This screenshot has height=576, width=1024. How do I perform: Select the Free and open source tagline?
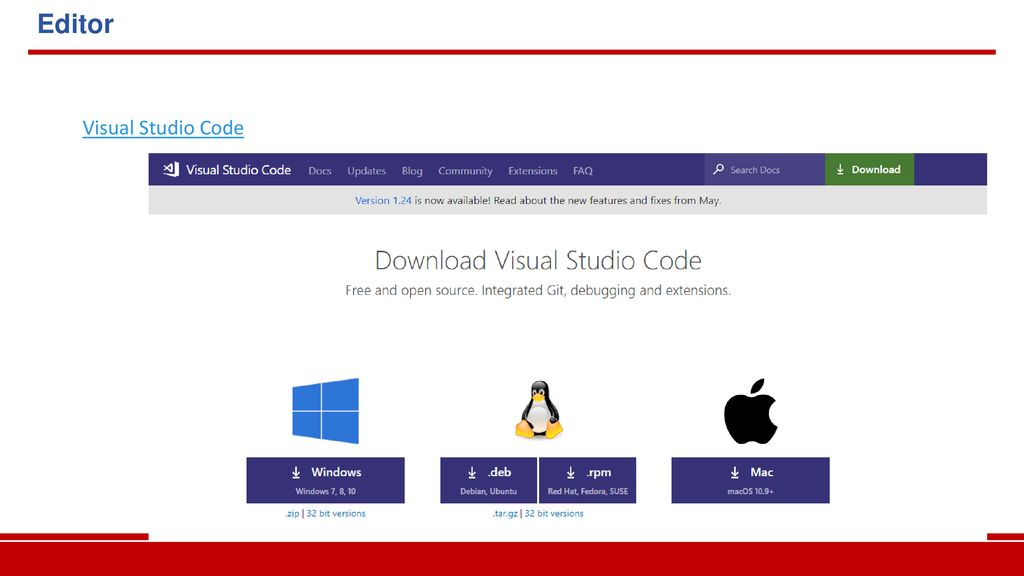click(538, 290)
